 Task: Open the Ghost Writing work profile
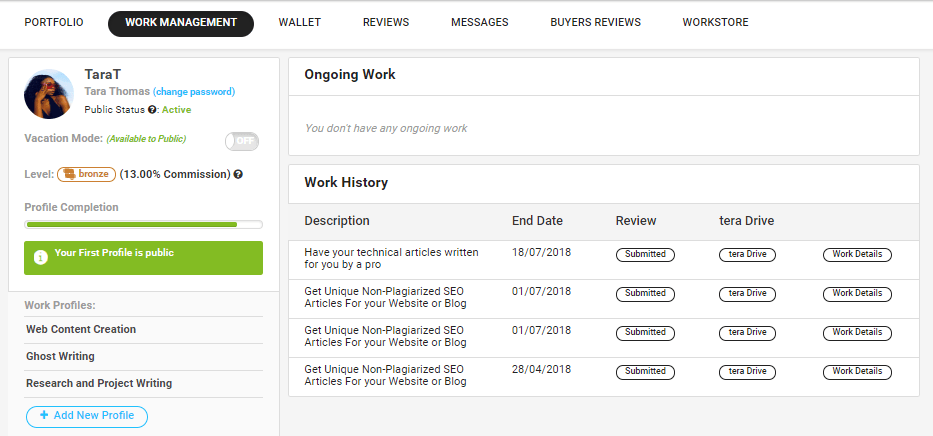[x=60, y=356]
